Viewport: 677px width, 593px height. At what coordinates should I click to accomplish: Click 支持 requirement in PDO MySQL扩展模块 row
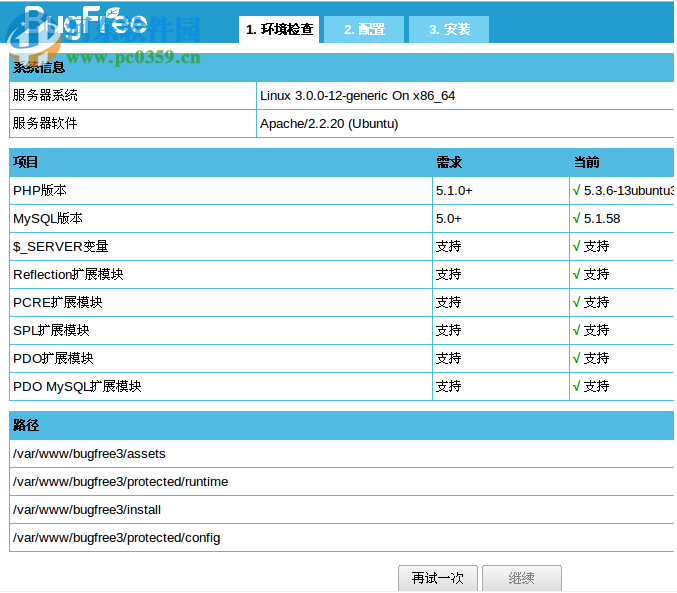click(449, 386)
